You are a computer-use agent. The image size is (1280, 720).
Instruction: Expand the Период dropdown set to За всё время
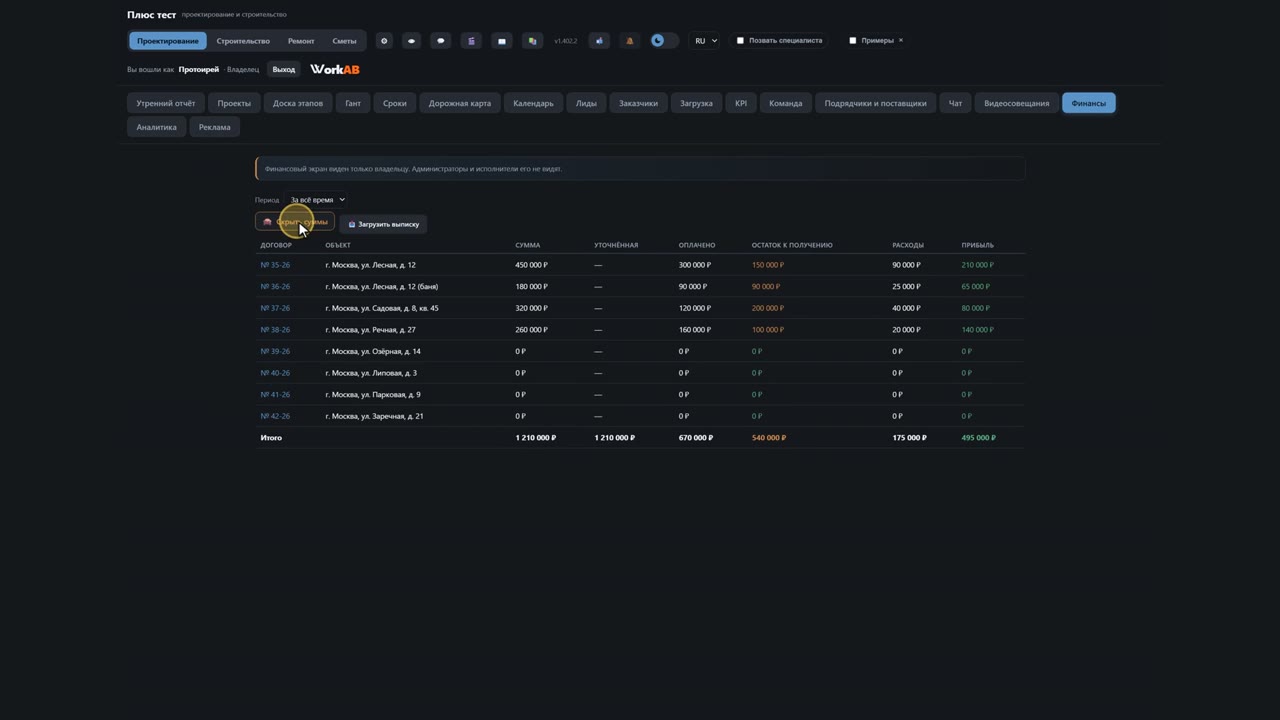316,200
